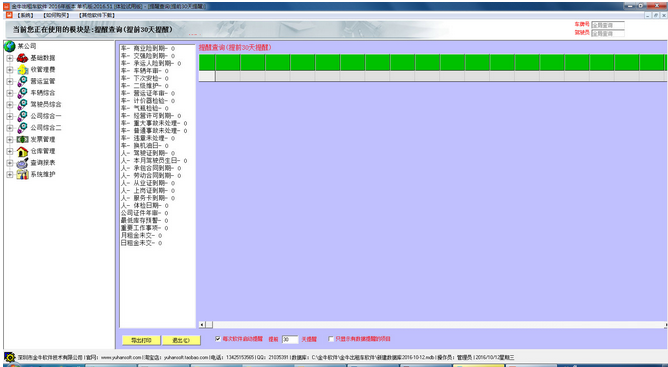This screenshot has height=367, width=668.
Task: Select the 某公司 root tree item
Action: point(27,46)
